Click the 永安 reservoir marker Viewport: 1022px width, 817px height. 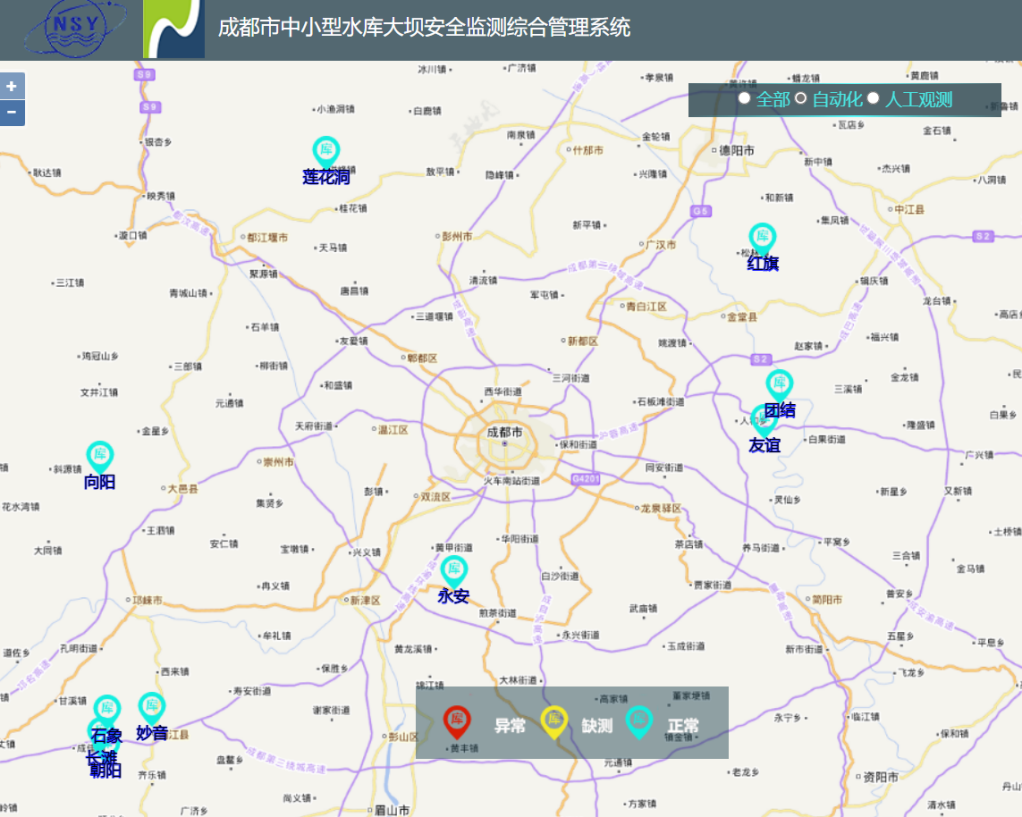[454, 571]
